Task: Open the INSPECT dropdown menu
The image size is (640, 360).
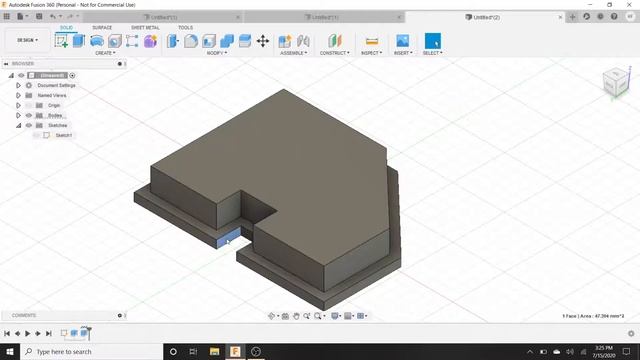Action: pos(372,53)
